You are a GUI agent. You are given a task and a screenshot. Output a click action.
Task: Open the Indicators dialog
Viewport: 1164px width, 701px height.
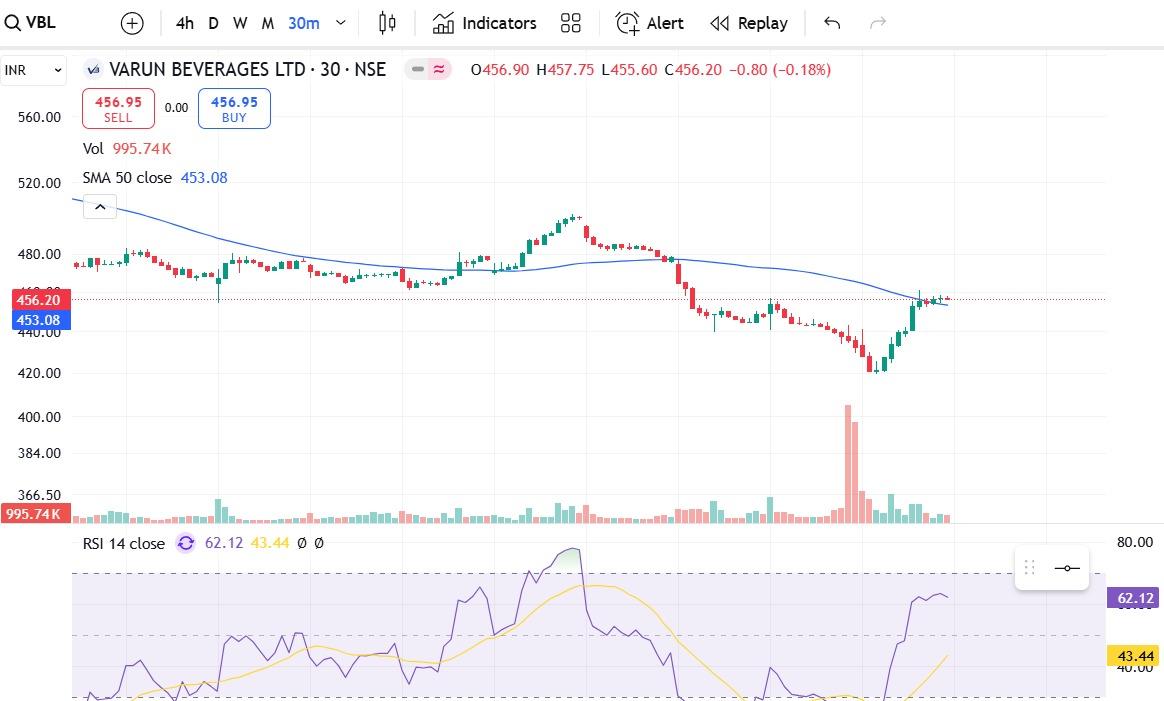484,24
